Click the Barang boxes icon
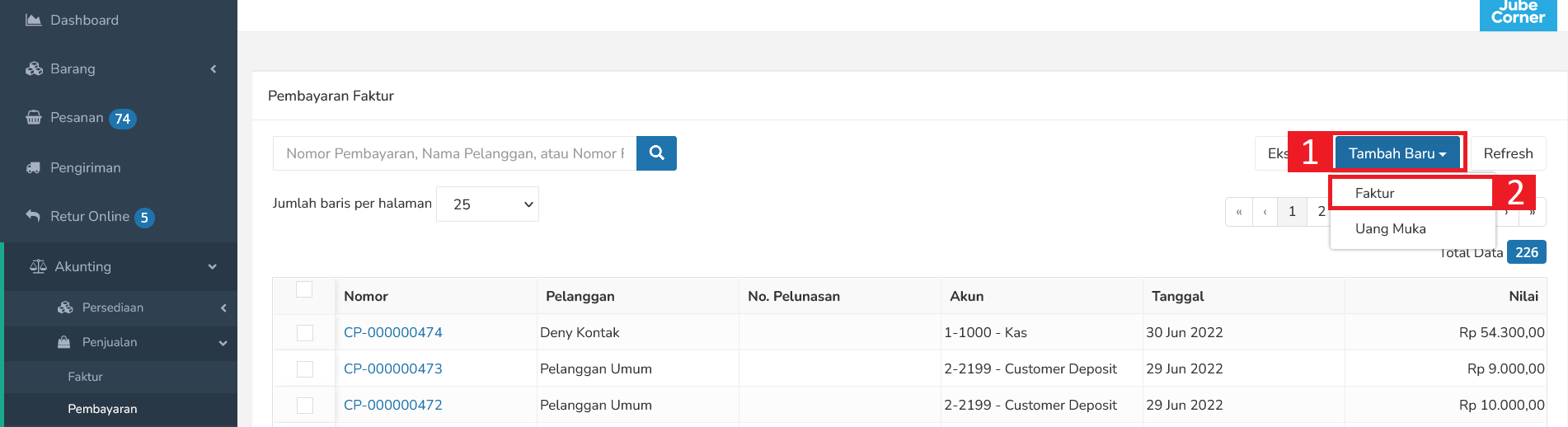 coord(34,68)
